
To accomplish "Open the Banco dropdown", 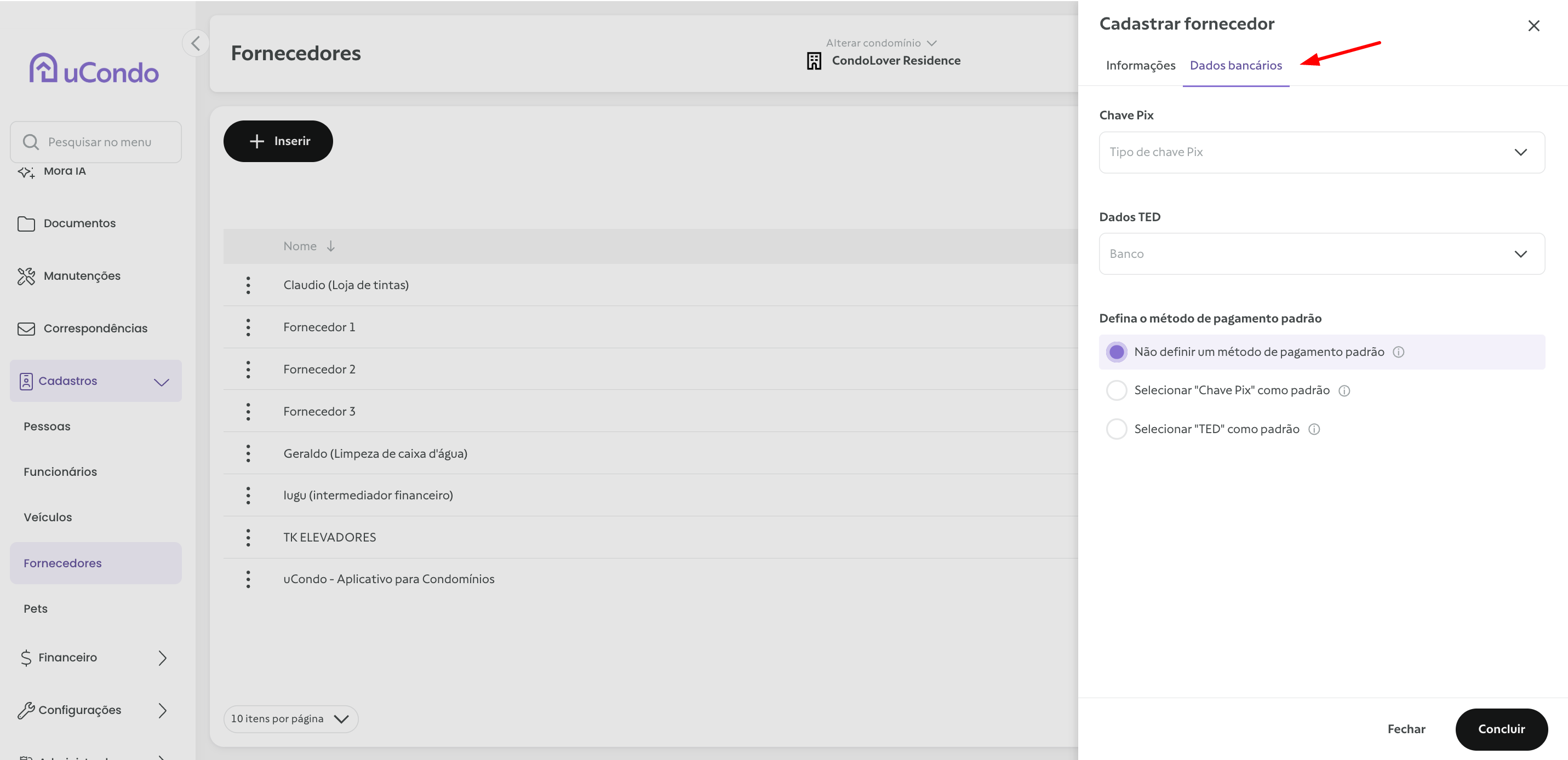I will (x=1321, y=254).
